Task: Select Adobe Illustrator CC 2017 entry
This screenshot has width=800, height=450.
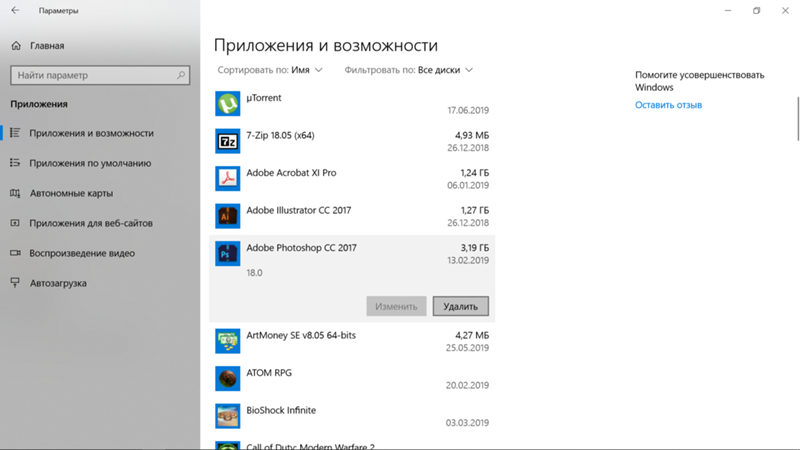Action: 298,210
